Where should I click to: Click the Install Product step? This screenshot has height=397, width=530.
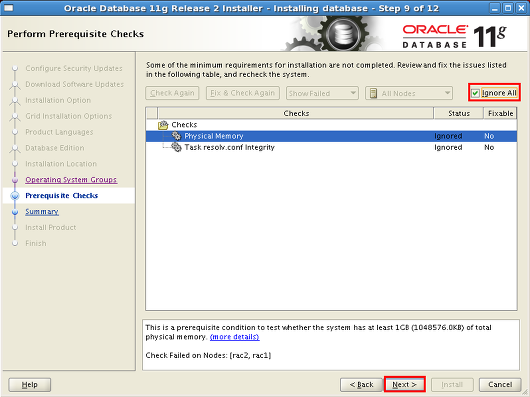pyautogui.click(x=51, y=227)
